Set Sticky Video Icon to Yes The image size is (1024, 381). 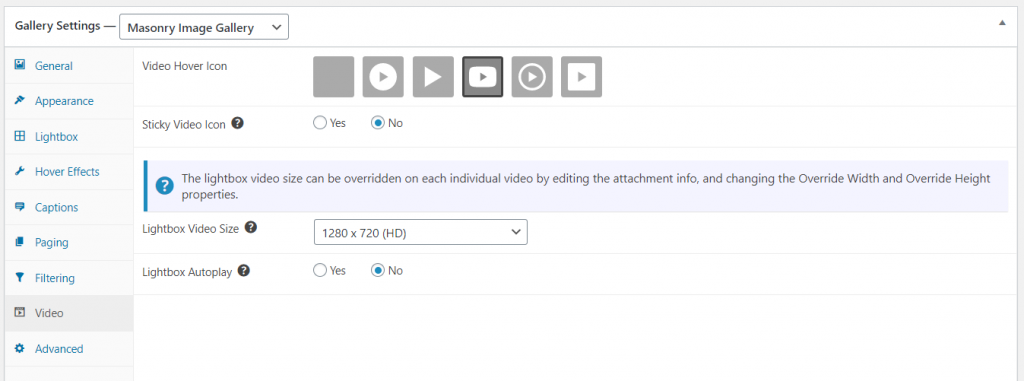coord(320,122)
